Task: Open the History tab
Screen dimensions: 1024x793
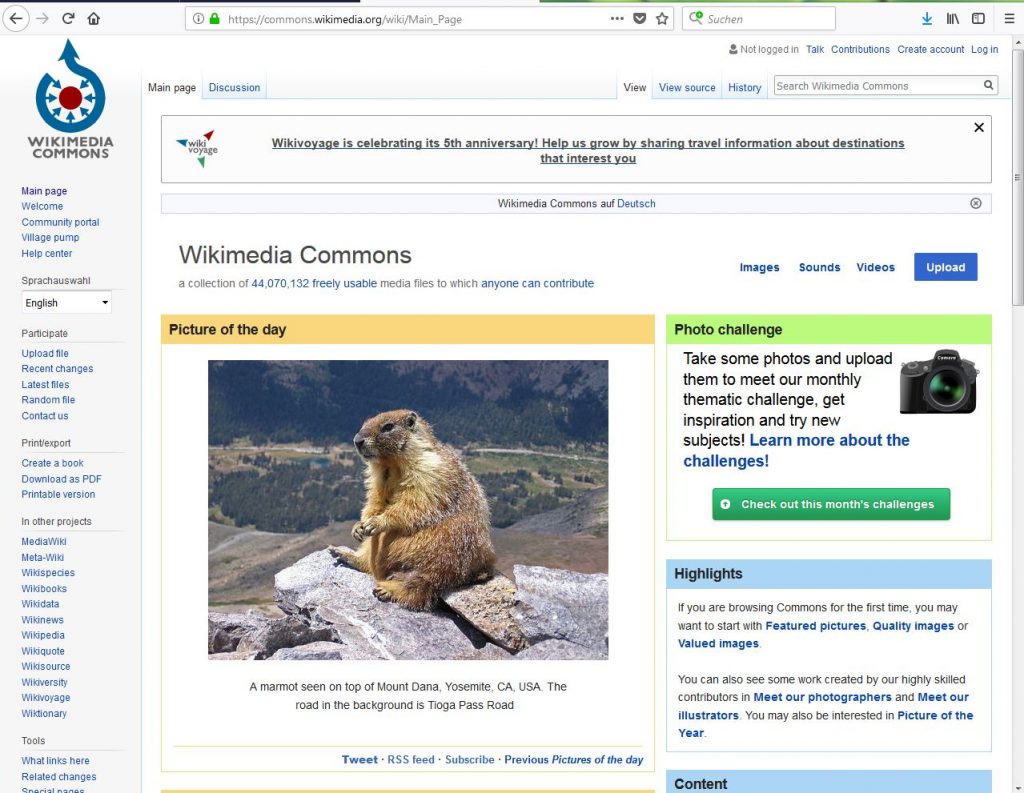Action: point(744,87)
